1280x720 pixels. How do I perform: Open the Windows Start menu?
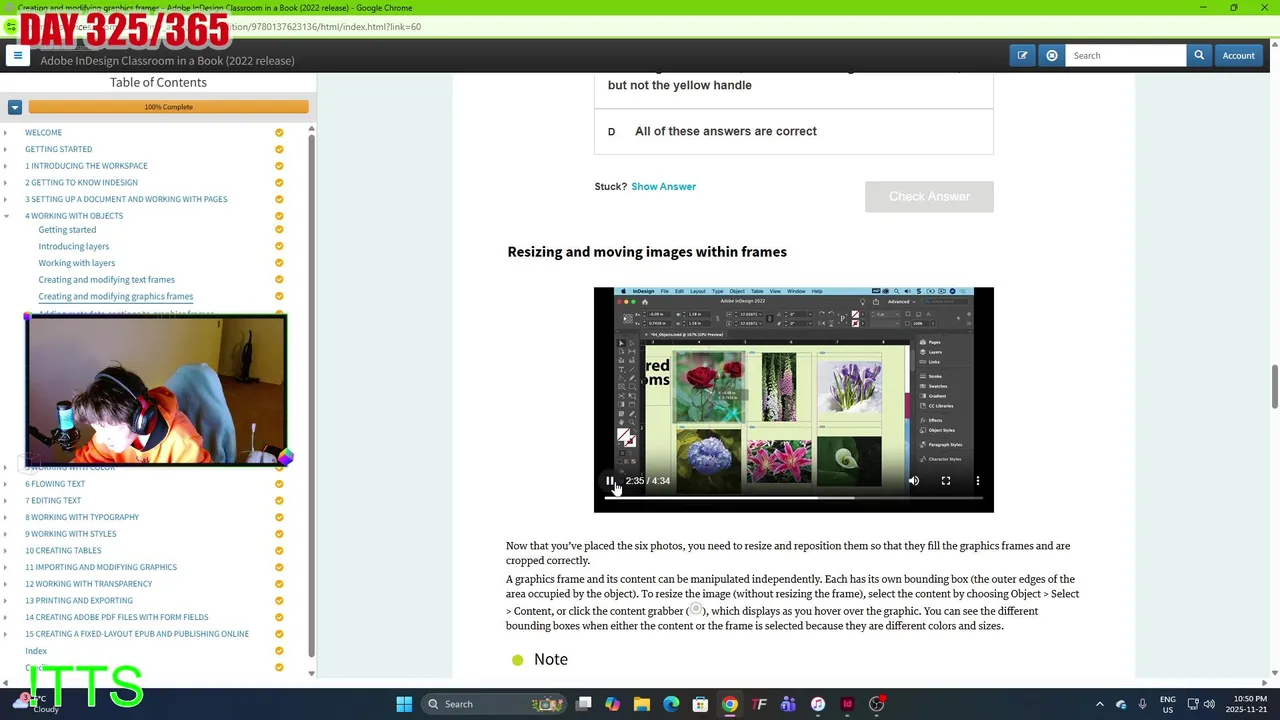click(x=404, y=704)
